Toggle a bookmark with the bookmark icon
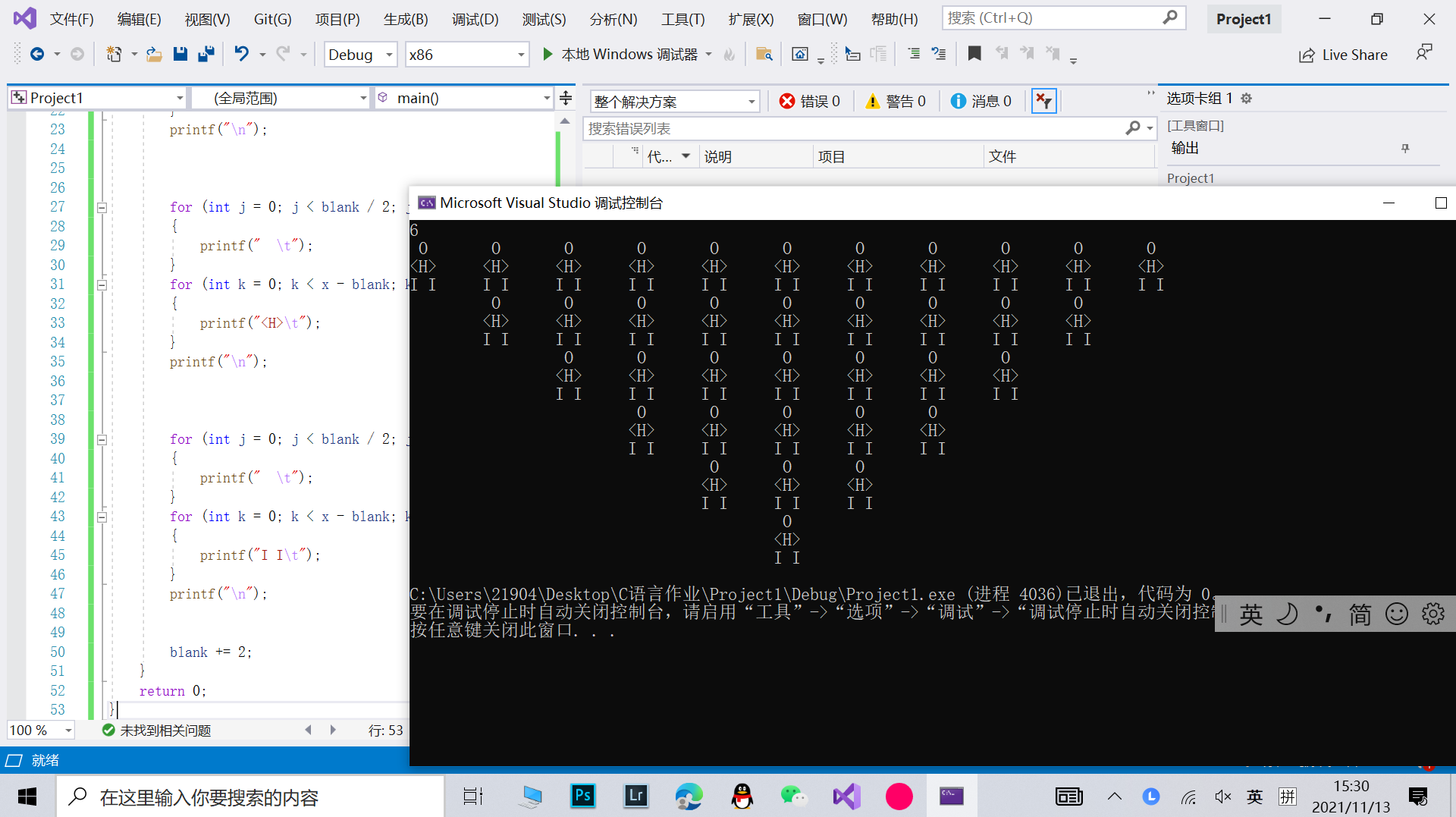 (974, 54)
